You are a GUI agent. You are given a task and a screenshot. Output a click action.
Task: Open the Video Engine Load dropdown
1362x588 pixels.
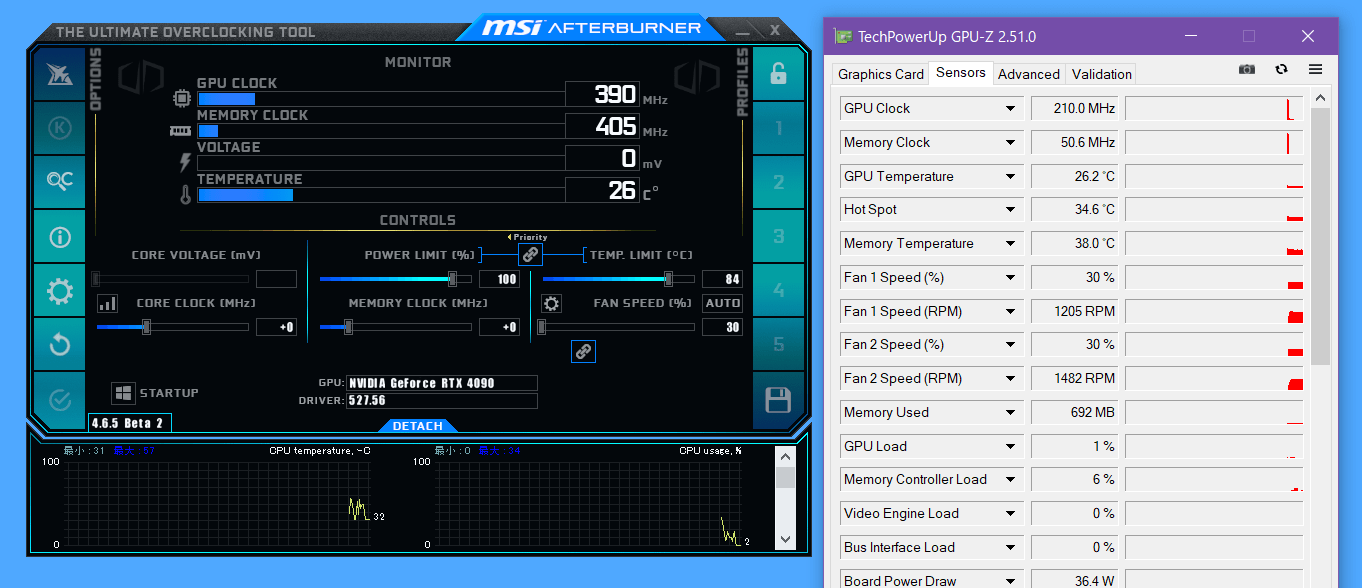[1011, 514]
